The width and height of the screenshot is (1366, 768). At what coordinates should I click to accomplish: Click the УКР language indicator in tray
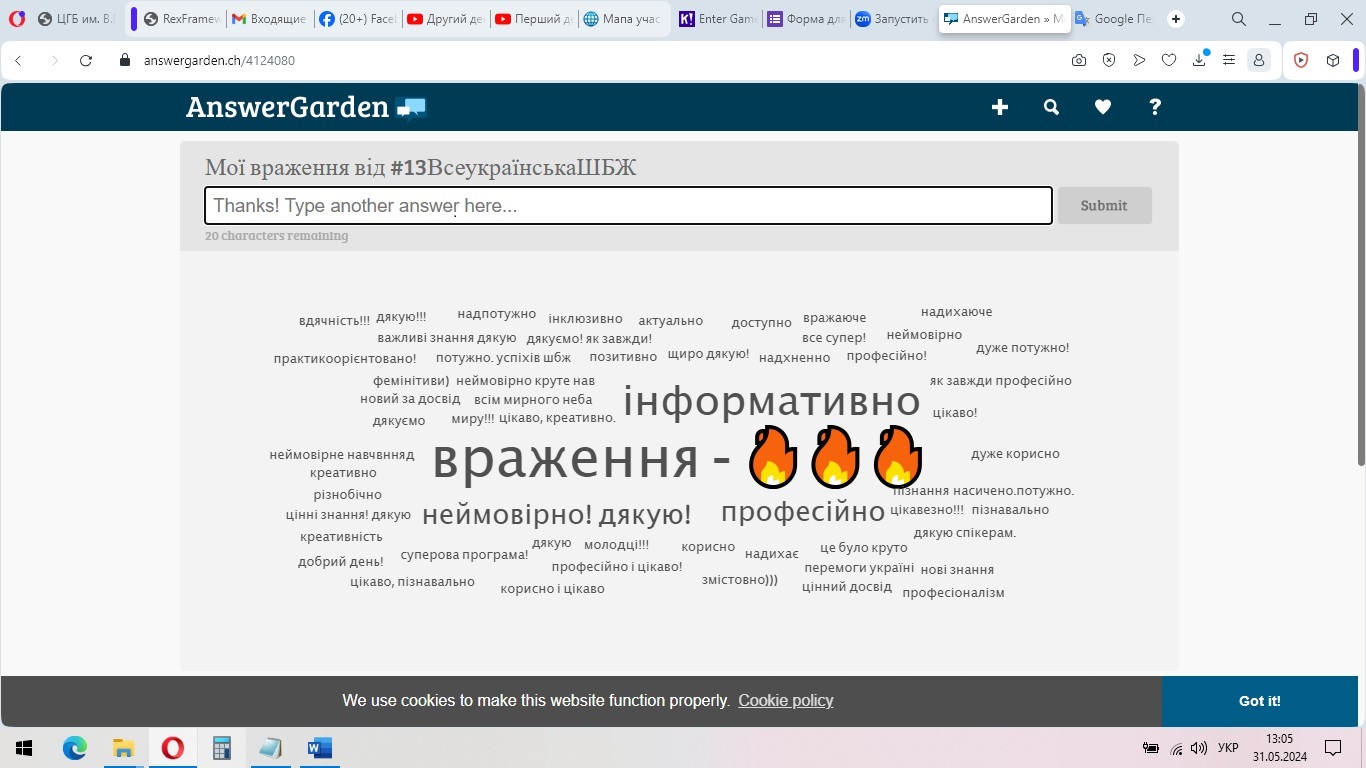pyautogui.click(x=1228, y=748)
